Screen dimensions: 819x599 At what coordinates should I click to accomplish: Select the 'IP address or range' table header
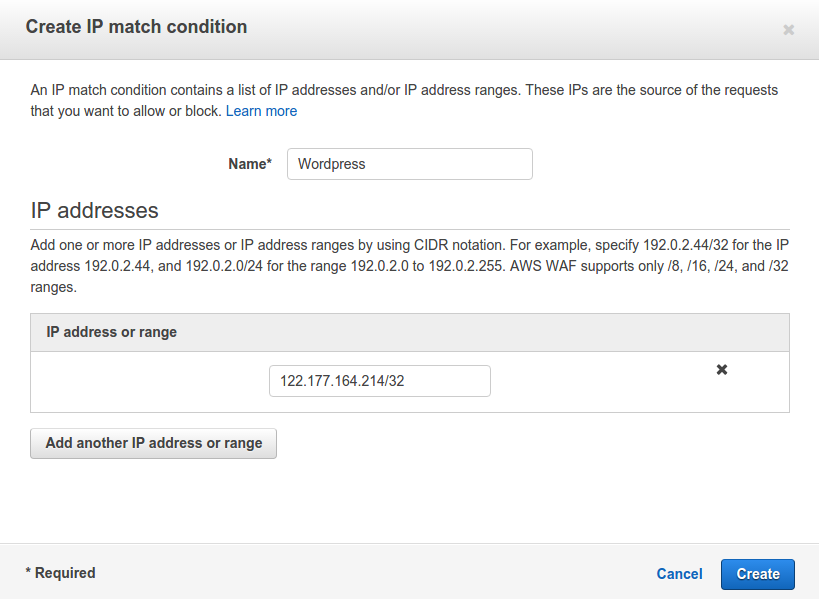[x=111, y=332]
